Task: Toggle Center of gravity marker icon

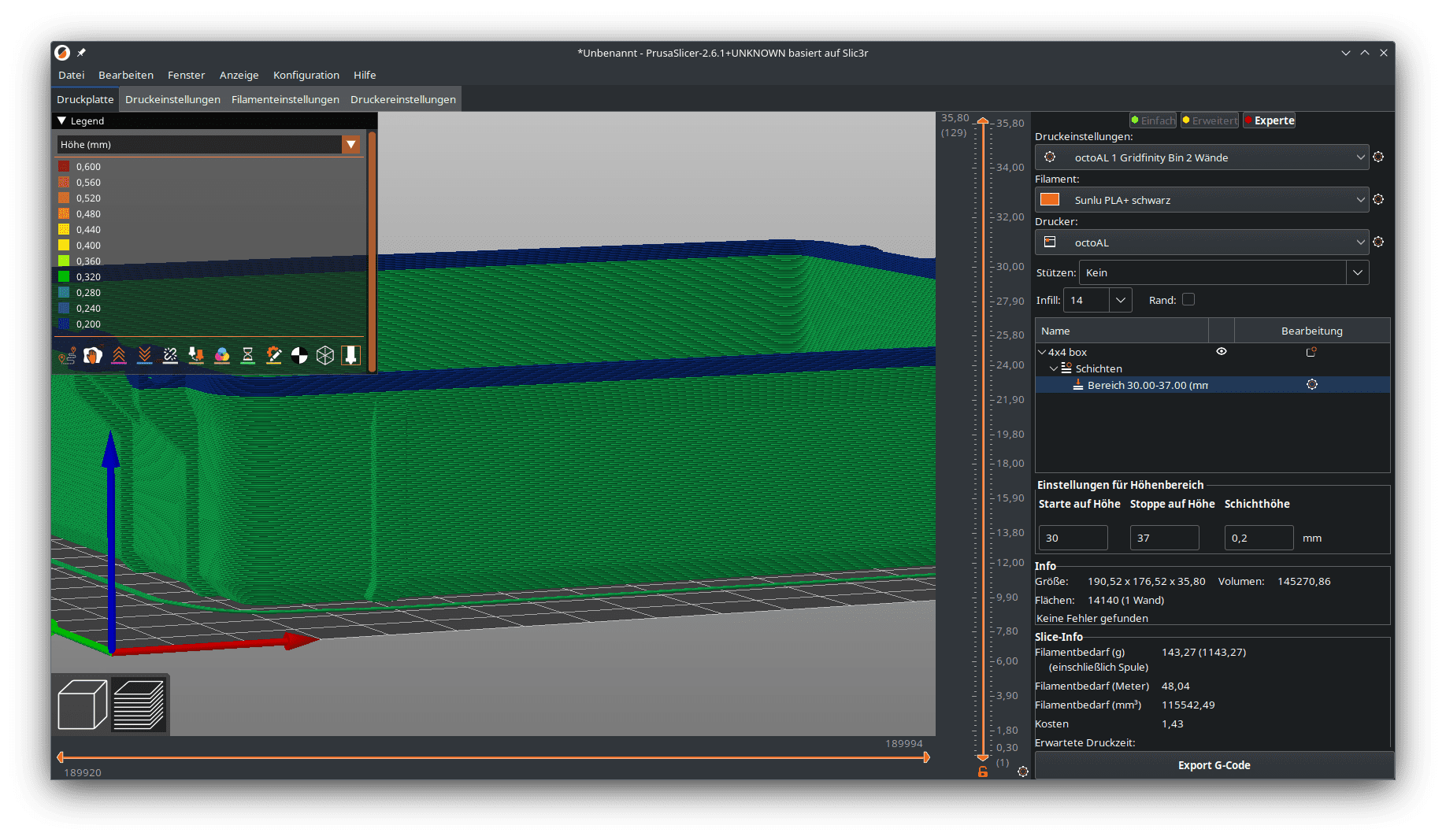Action: click(x=299, y=356)
